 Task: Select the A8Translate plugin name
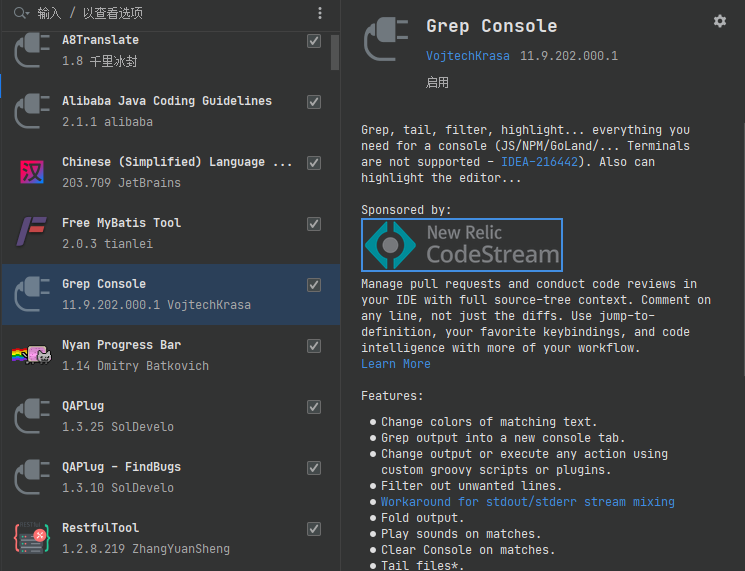(x=100, y=40)
